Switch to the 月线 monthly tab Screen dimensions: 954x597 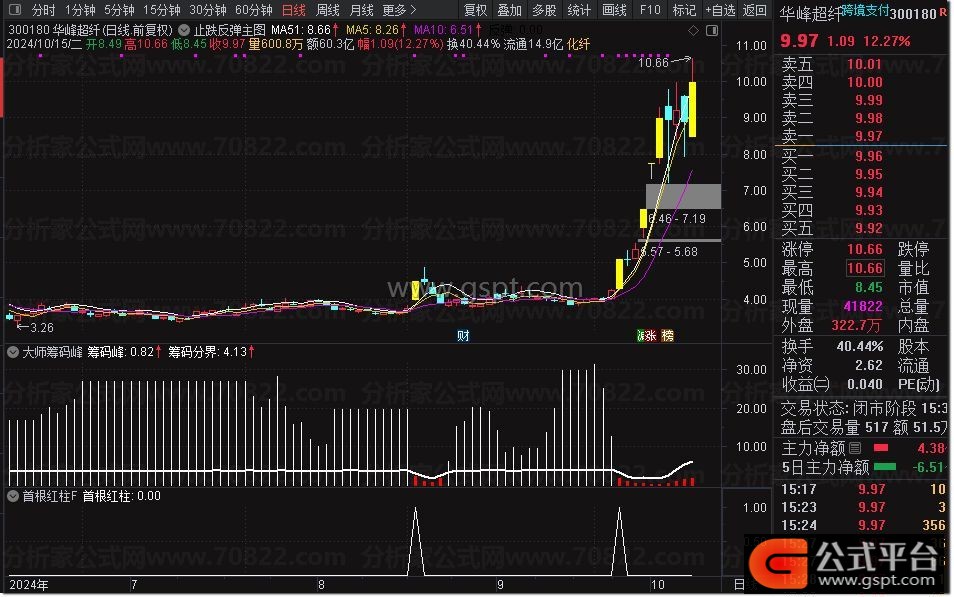point(362,10)
